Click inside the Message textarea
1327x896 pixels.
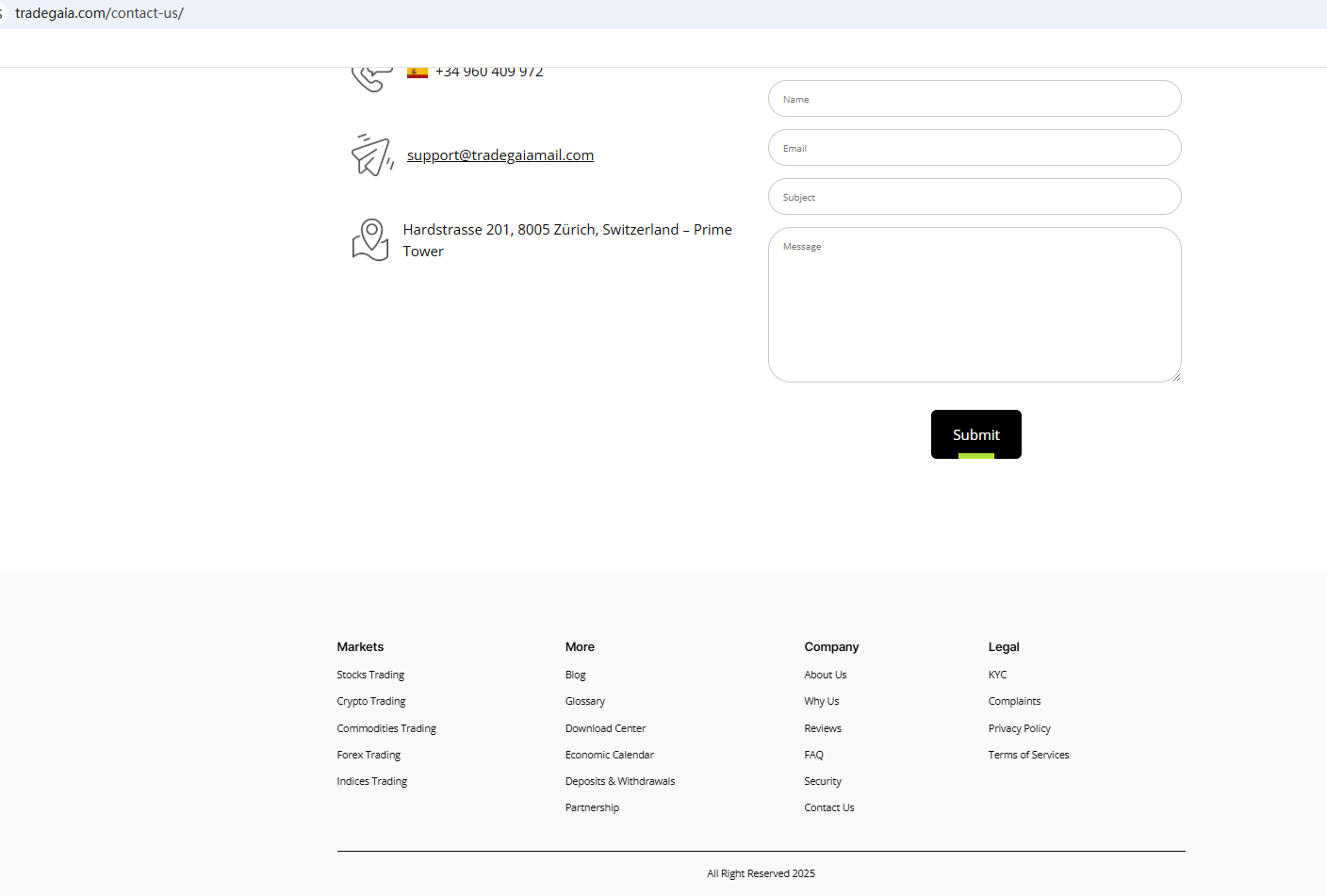pos(974,304)
